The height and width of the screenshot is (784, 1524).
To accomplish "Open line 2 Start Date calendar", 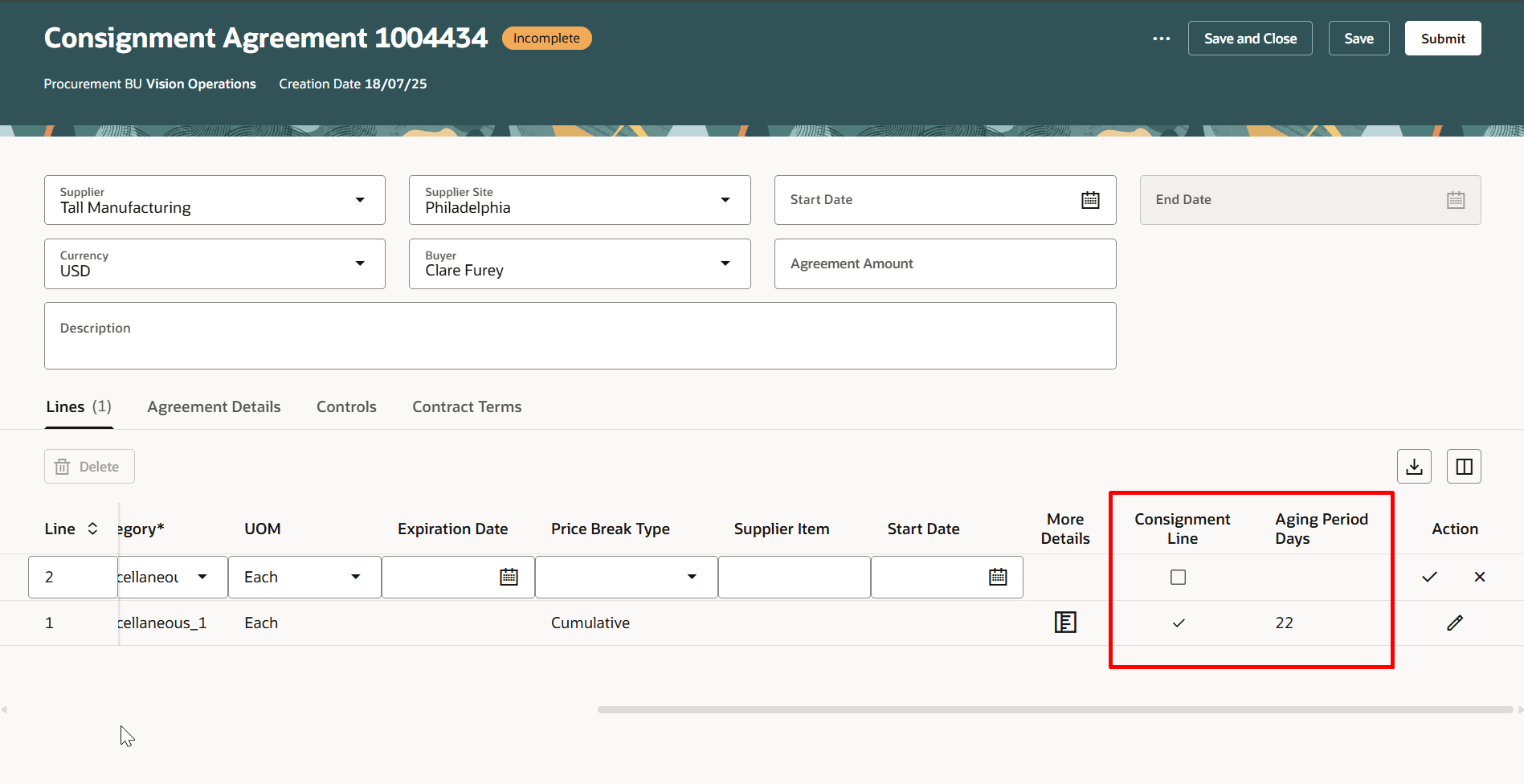I will pyautogui.click(x=998, y=577).
